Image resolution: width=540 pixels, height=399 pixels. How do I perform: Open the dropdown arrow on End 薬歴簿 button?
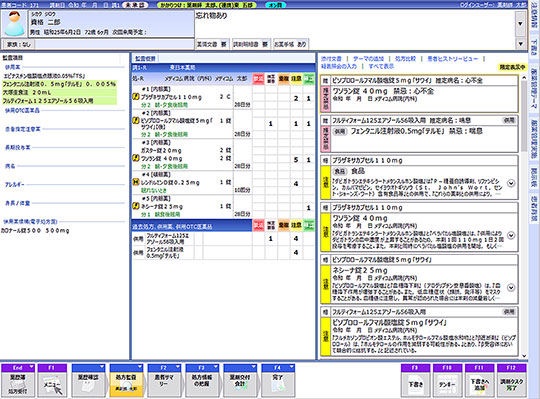coord(31,367)
